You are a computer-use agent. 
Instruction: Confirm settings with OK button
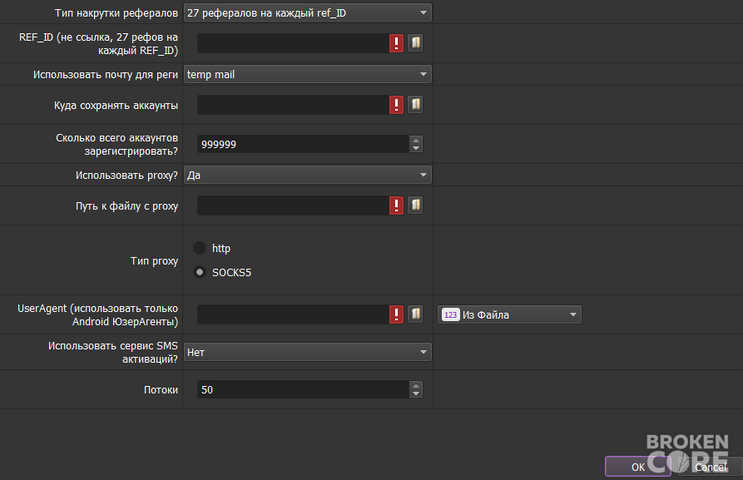click(638, 467)
